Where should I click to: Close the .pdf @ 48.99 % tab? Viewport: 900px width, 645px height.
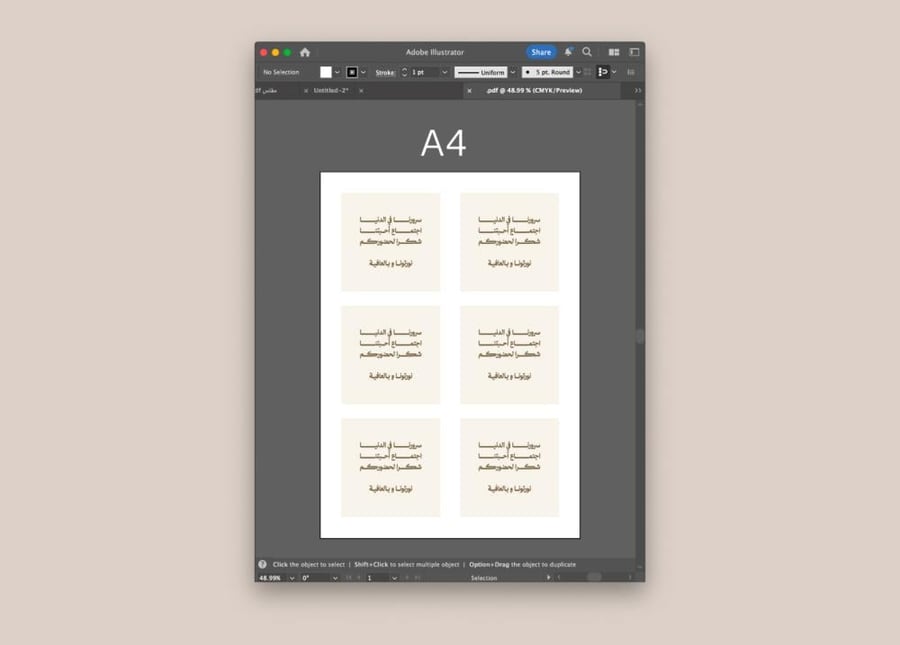[470, 91]
